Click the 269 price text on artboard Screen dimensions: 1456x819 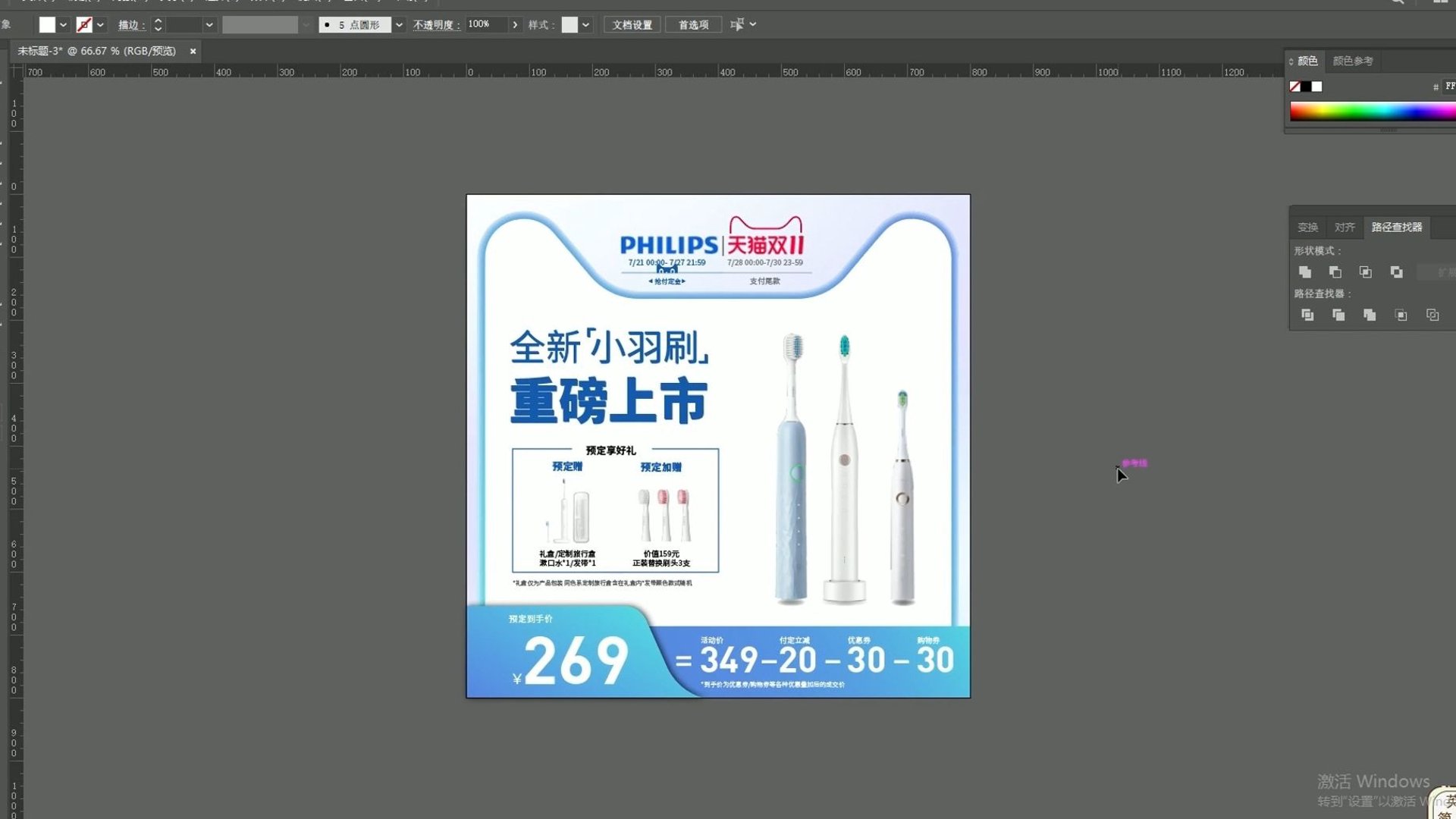point(576,661)
